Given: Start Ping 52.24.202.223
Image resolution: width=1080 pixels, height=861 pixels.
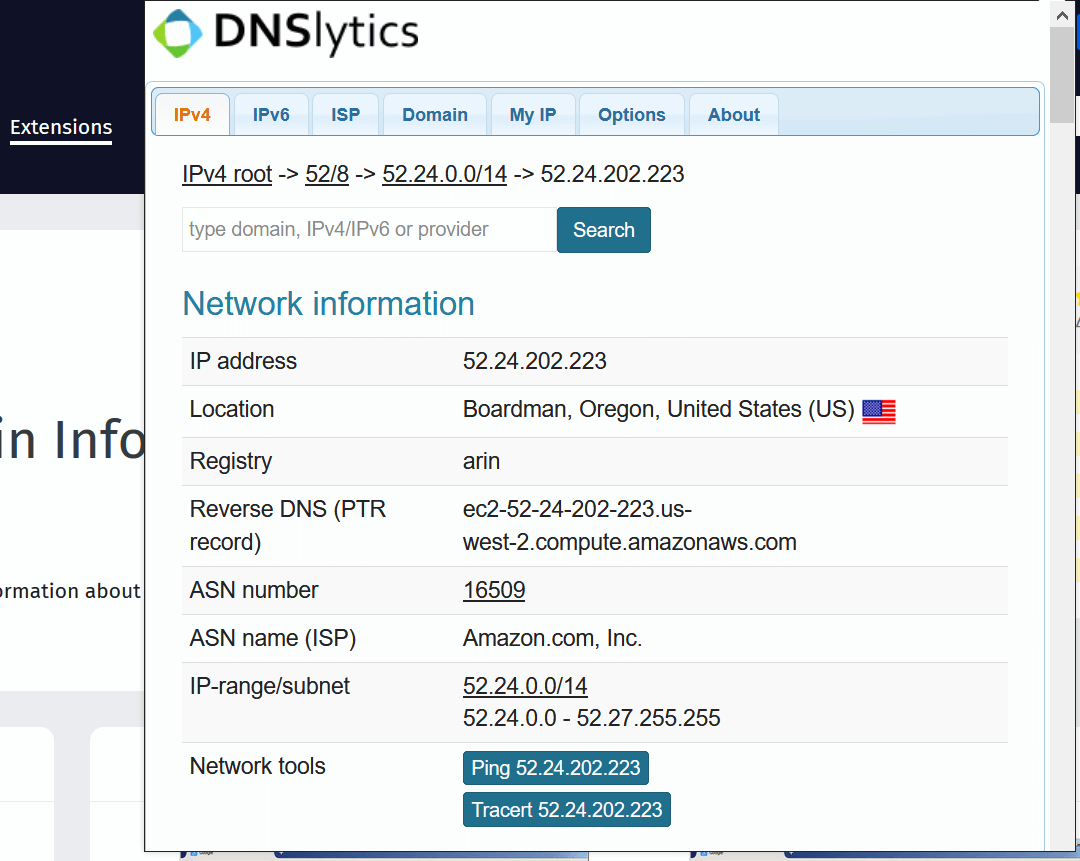Looking at the screenshot, I should (x=555, y=767).
